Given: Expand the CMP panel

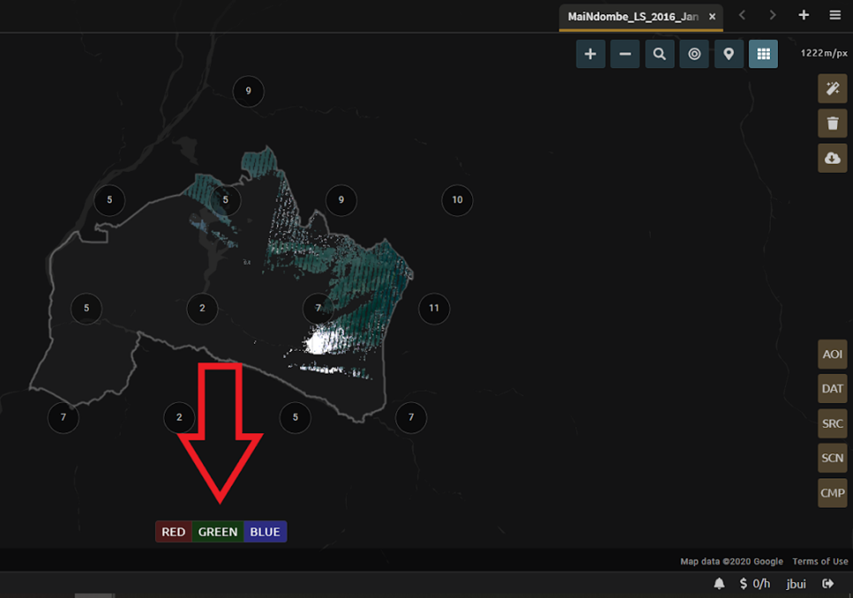Looking at the screenshot, I should click(x=832, y=493).
